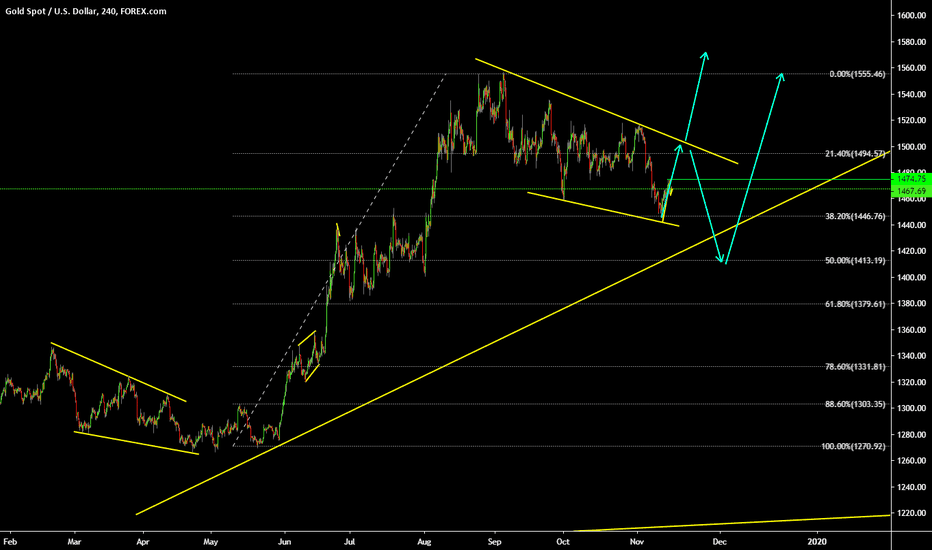
Task: Select the Sep label on time axis
Action: (x=496, y=541)
